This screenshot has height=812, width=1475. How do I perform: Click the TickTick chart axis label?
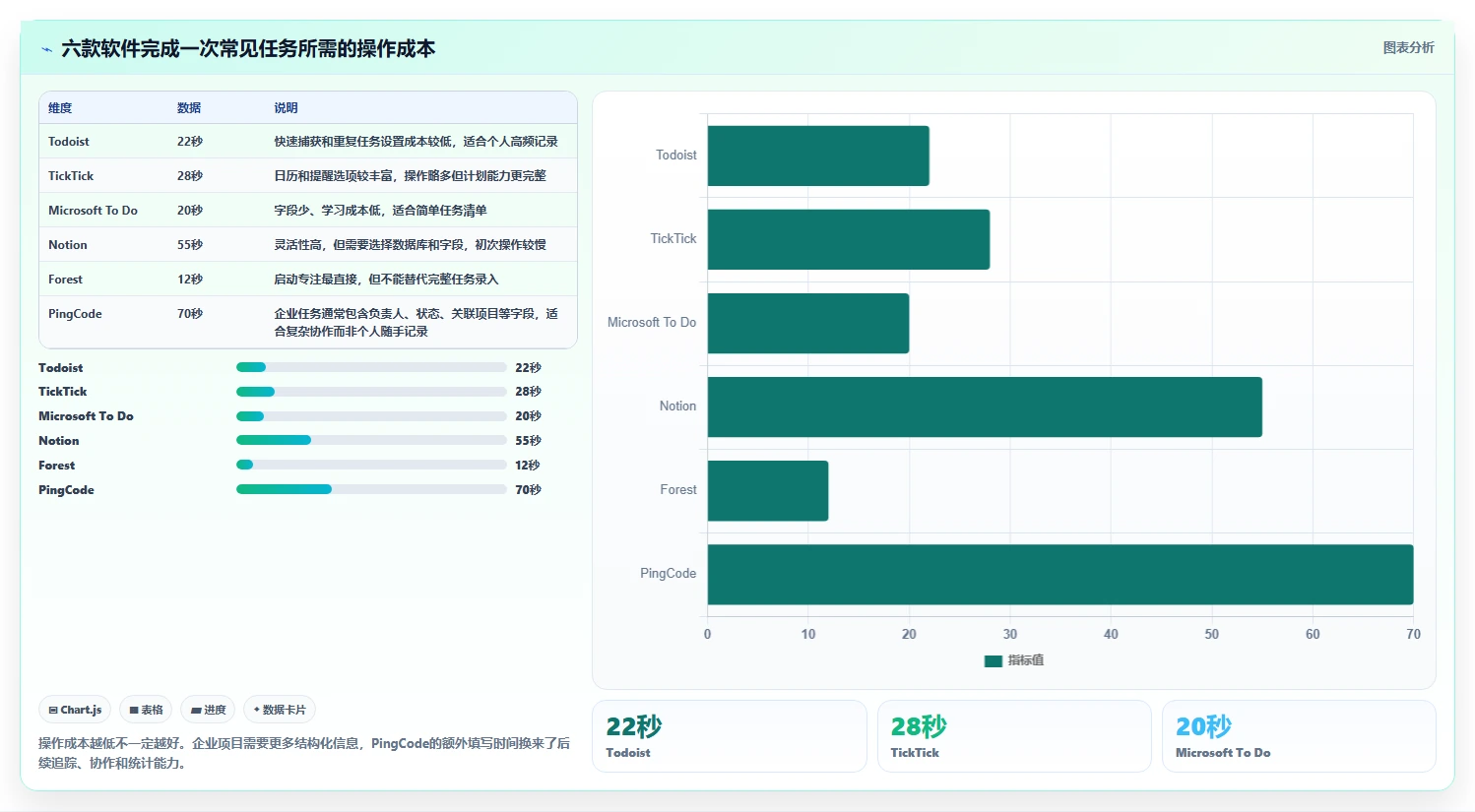click(x=673, y=239)
